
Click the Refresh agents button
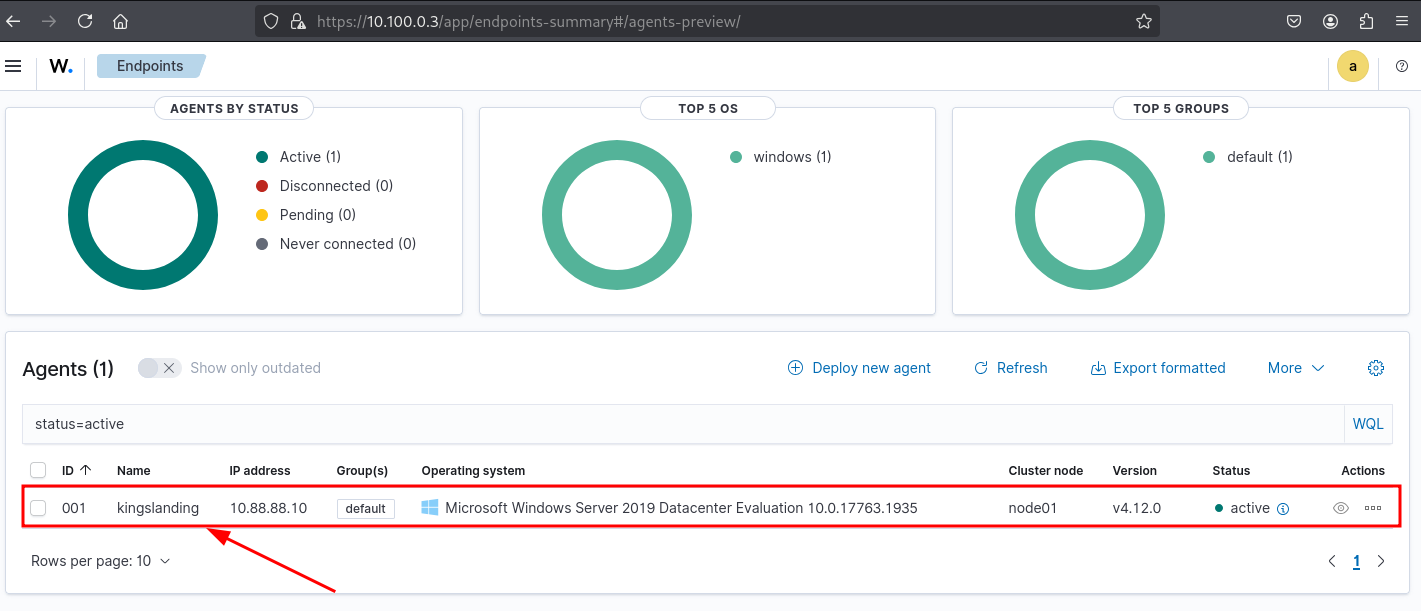point(1010,368)
